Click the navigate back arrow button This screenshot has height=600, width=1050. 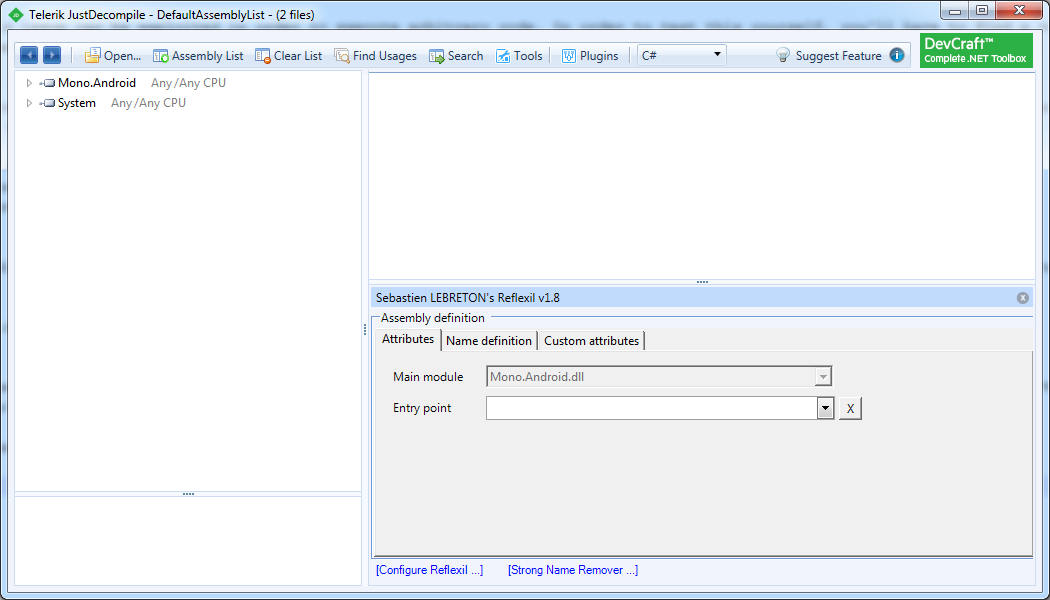click(29, 56)
